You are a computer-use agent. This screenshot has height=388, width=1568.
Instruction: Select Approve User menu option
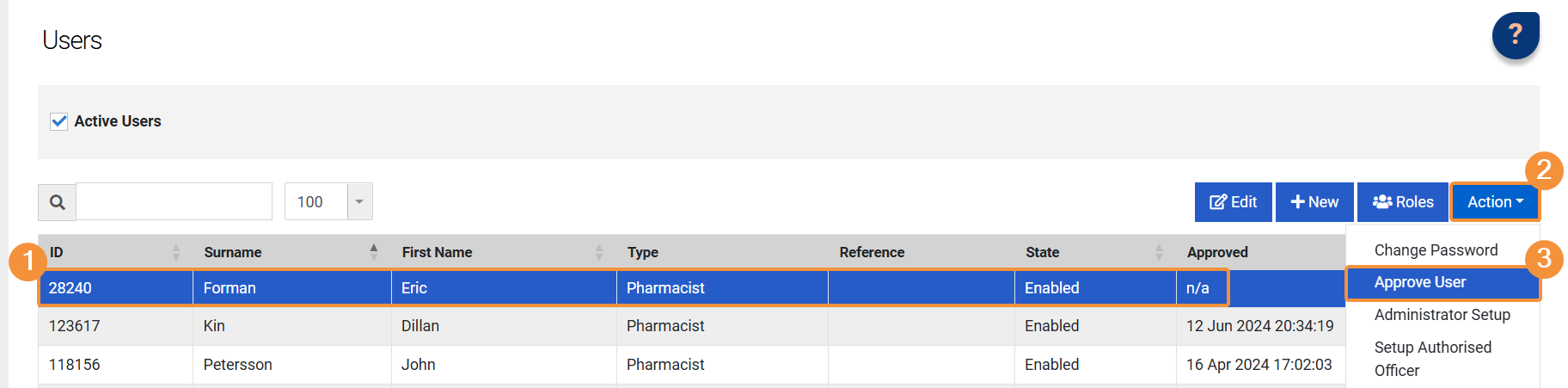[x=1420, y=282]
